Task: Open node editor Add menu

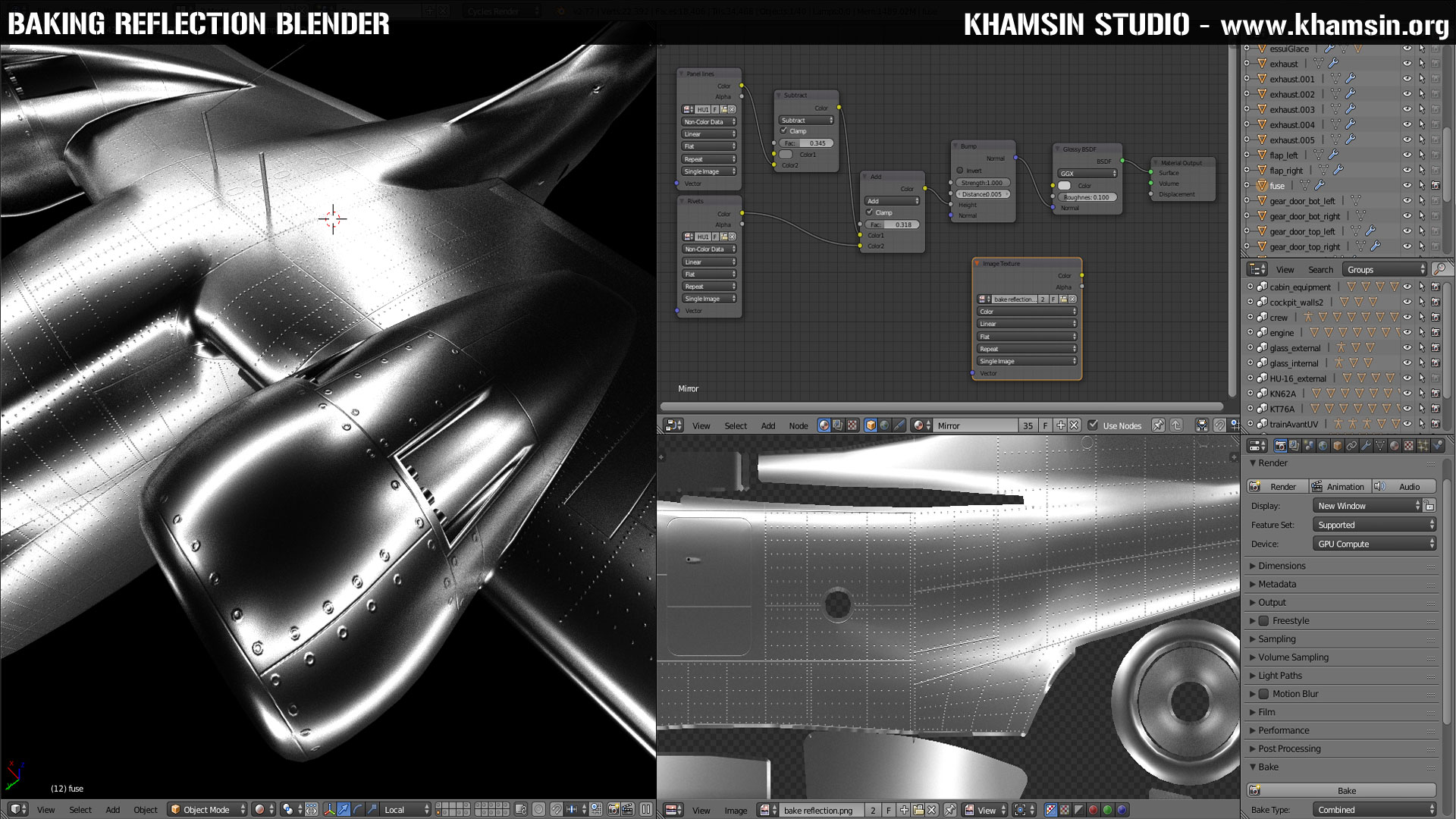Action: coord(768,425)
